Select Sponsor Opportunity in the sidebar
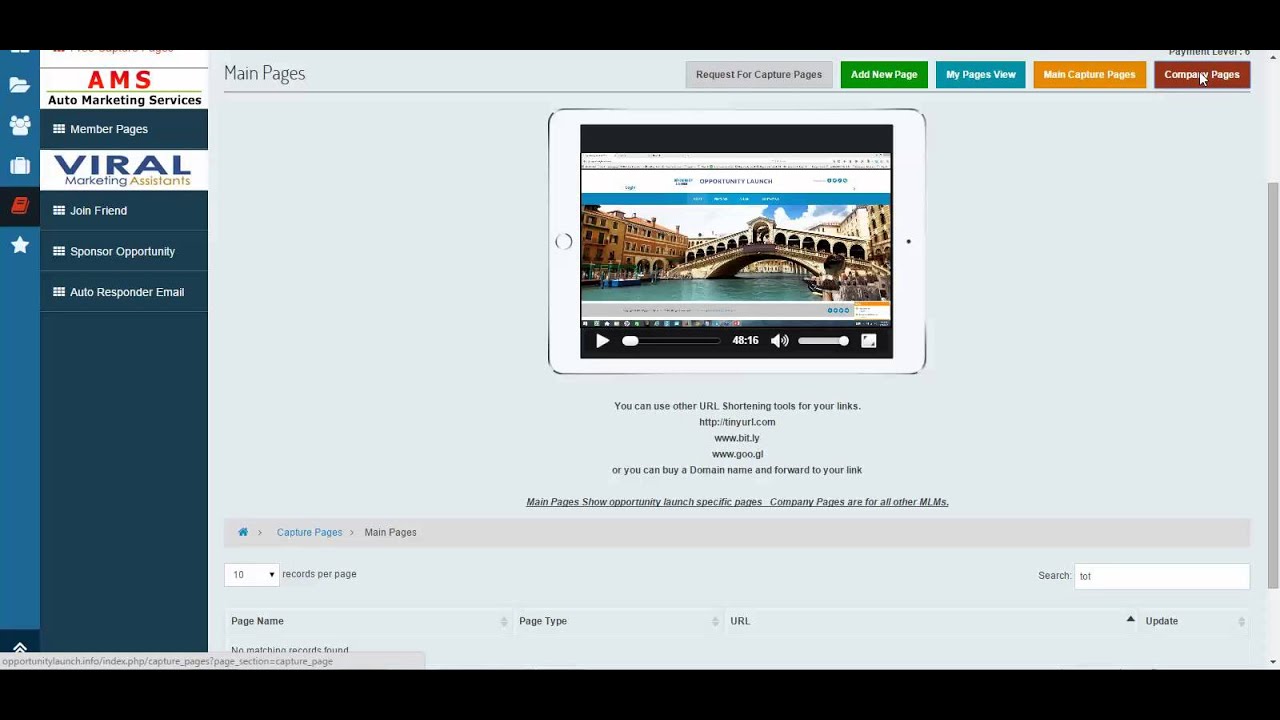 tap(124, 251)
